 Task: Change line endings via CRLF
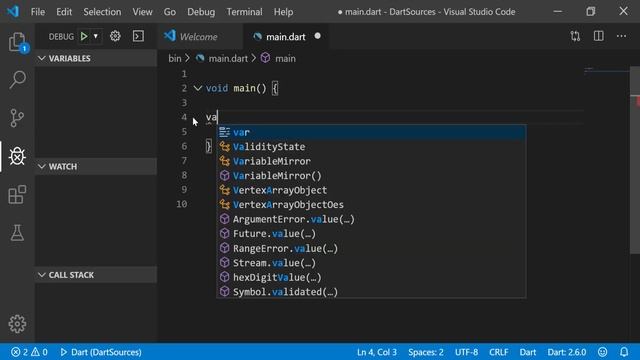pyautogui.click(x=499, y=352)
